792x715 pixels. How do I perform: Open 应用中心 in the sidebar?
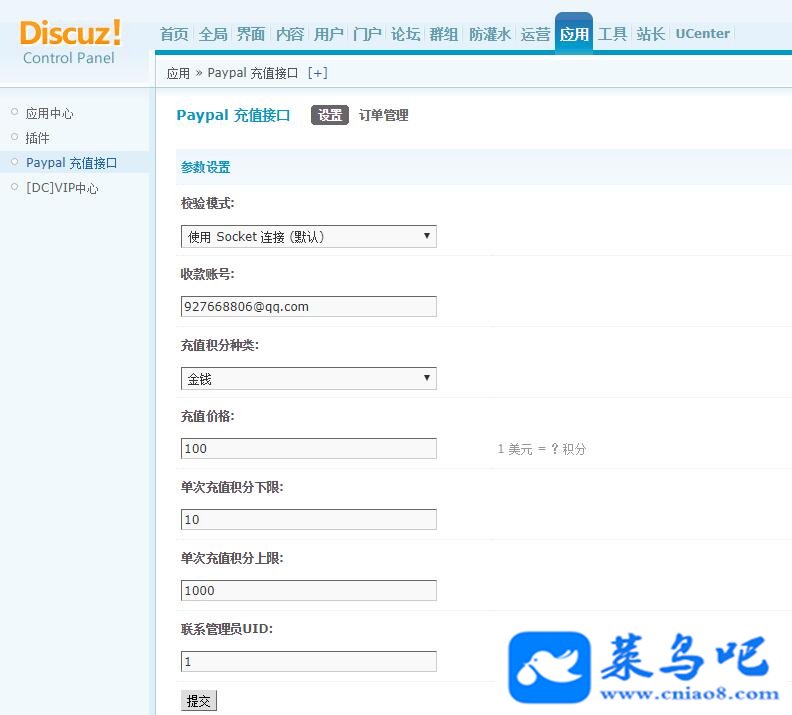[x=50, y=113]
